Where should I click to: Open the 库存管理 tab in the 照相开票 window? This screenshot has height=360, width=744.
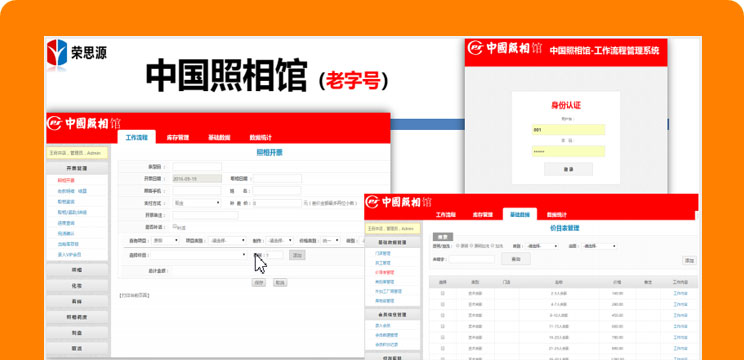177,138
